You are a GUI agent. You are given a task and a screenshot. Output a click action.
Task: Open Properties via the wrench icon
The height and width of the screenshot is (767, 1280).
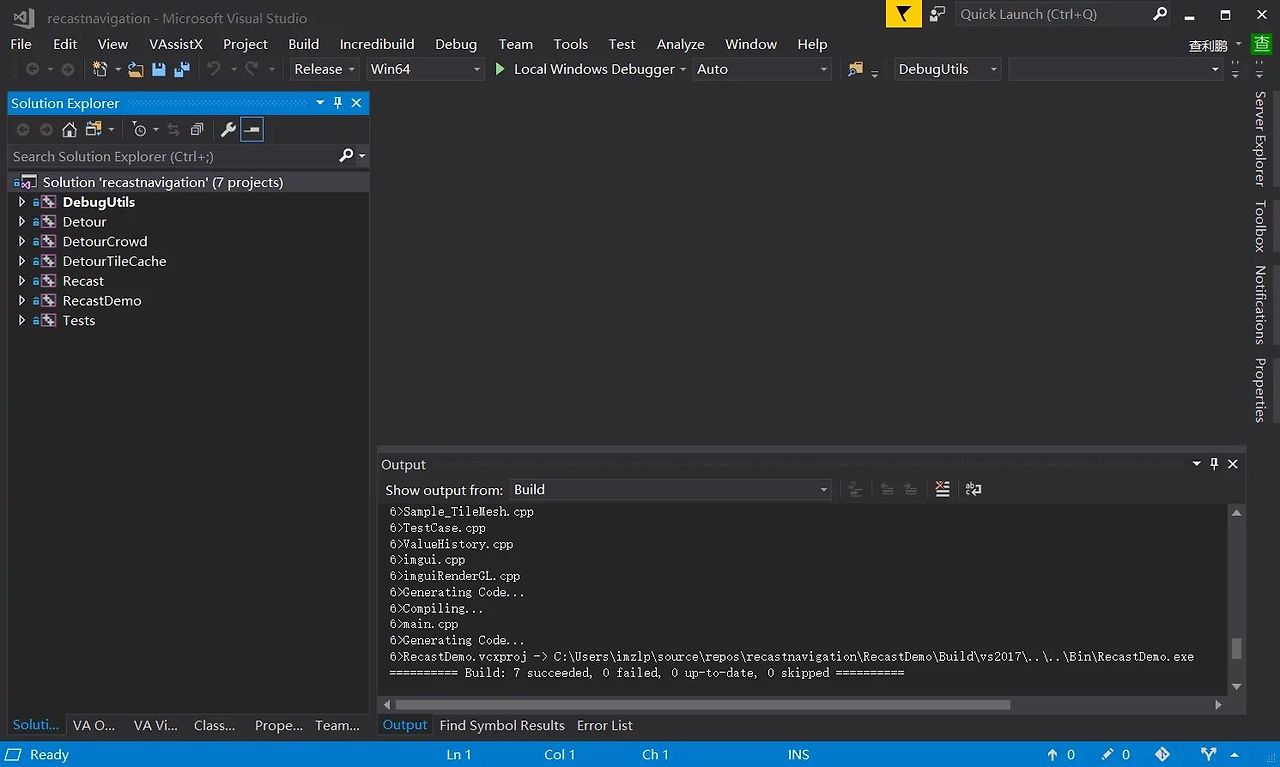(x=228, y=129)
